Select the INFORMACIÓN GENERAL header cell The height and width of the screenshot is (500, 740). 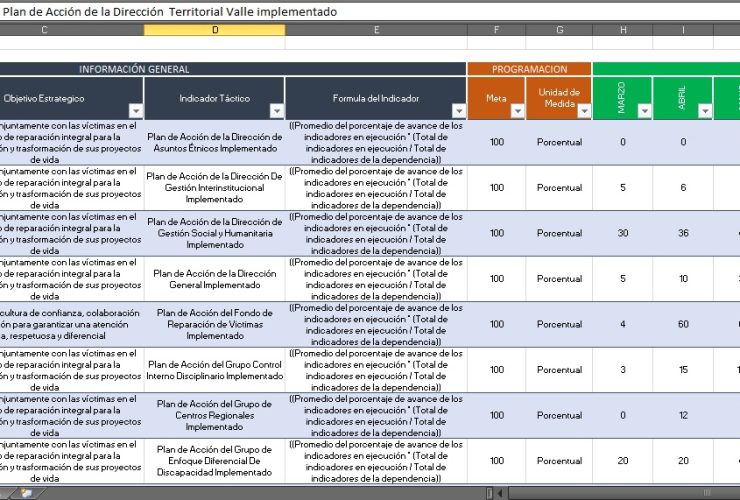coord(233,69)
